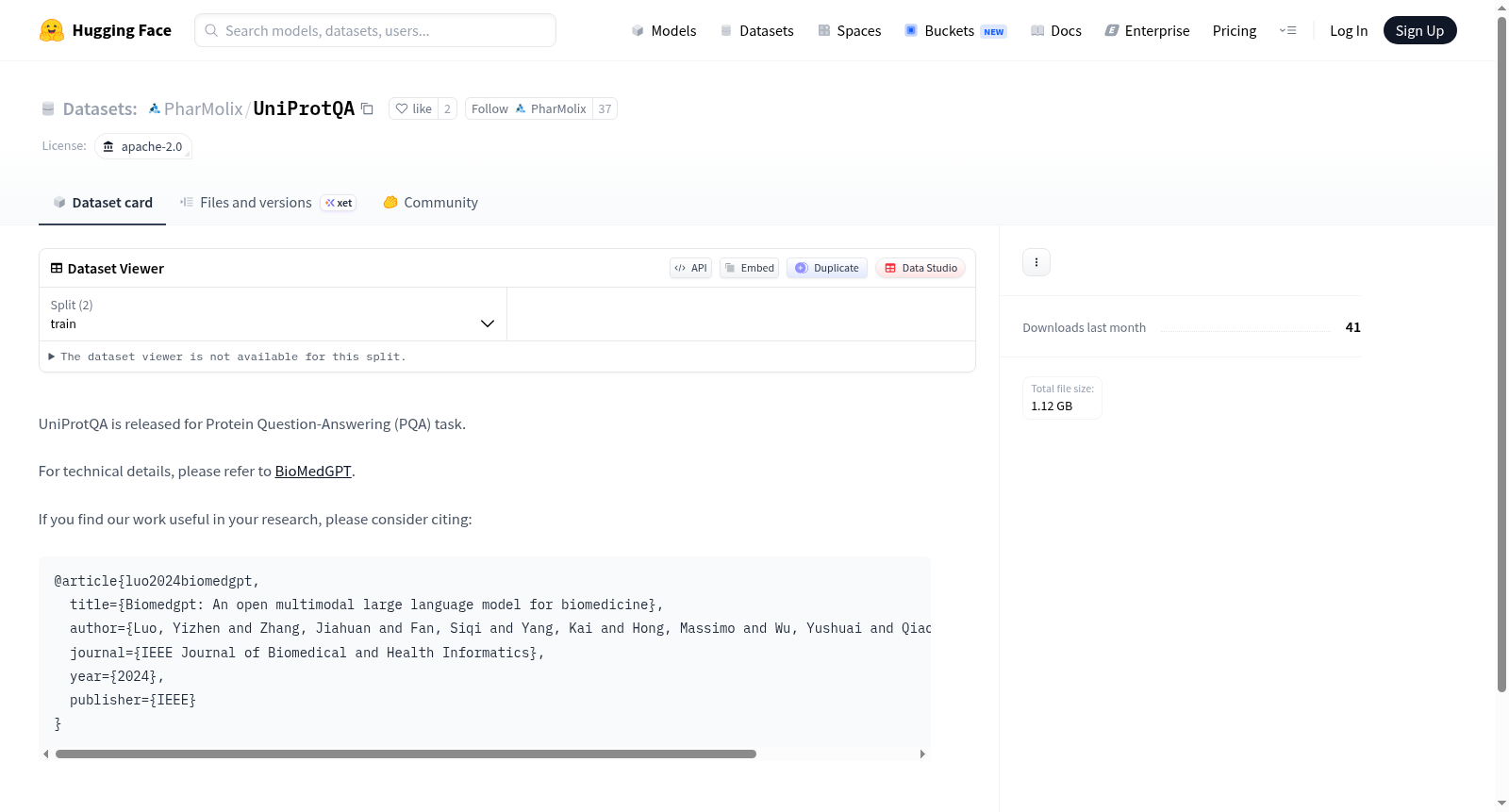
Task: Switch to the Dataset card tab
Action: coord(103,203)
